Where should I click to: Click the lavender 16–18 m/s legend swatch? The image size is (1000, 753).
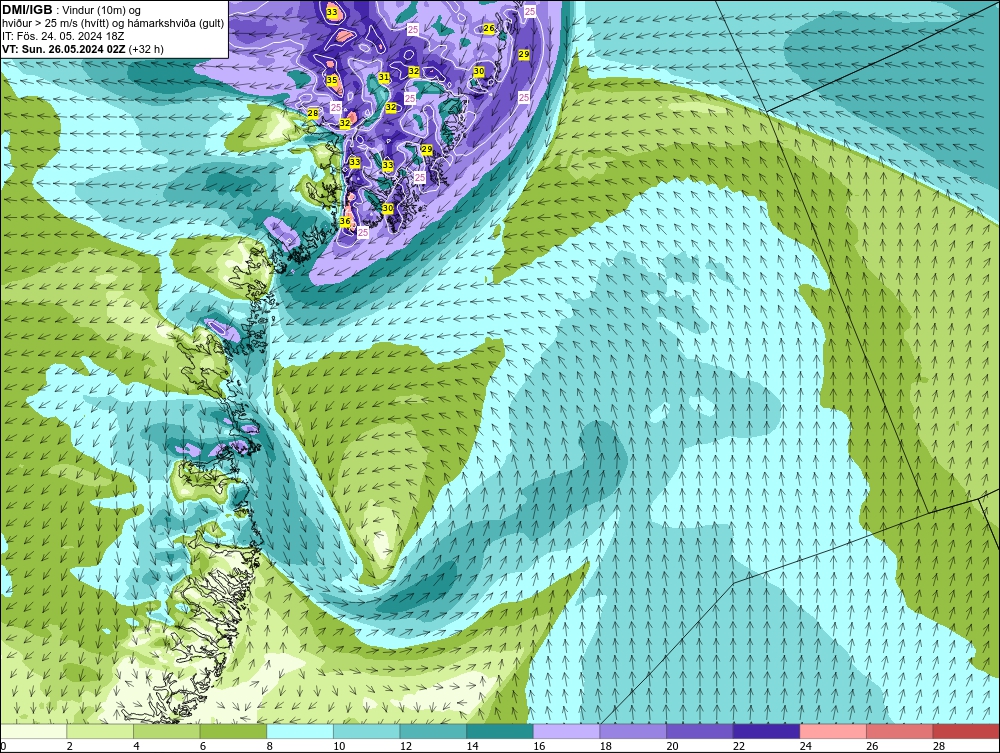pos(566,731)
